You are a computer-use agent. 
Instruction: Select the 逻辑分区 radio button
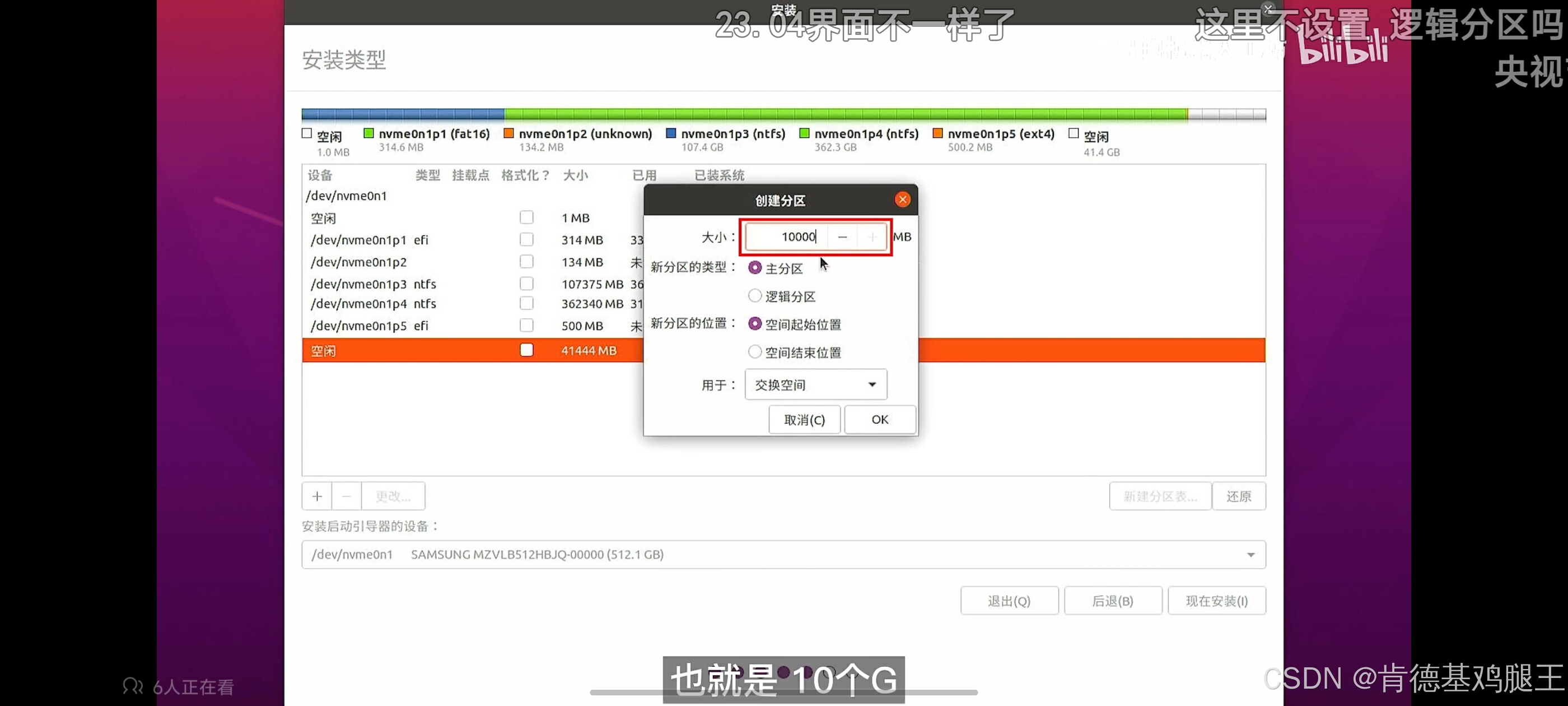755,296
